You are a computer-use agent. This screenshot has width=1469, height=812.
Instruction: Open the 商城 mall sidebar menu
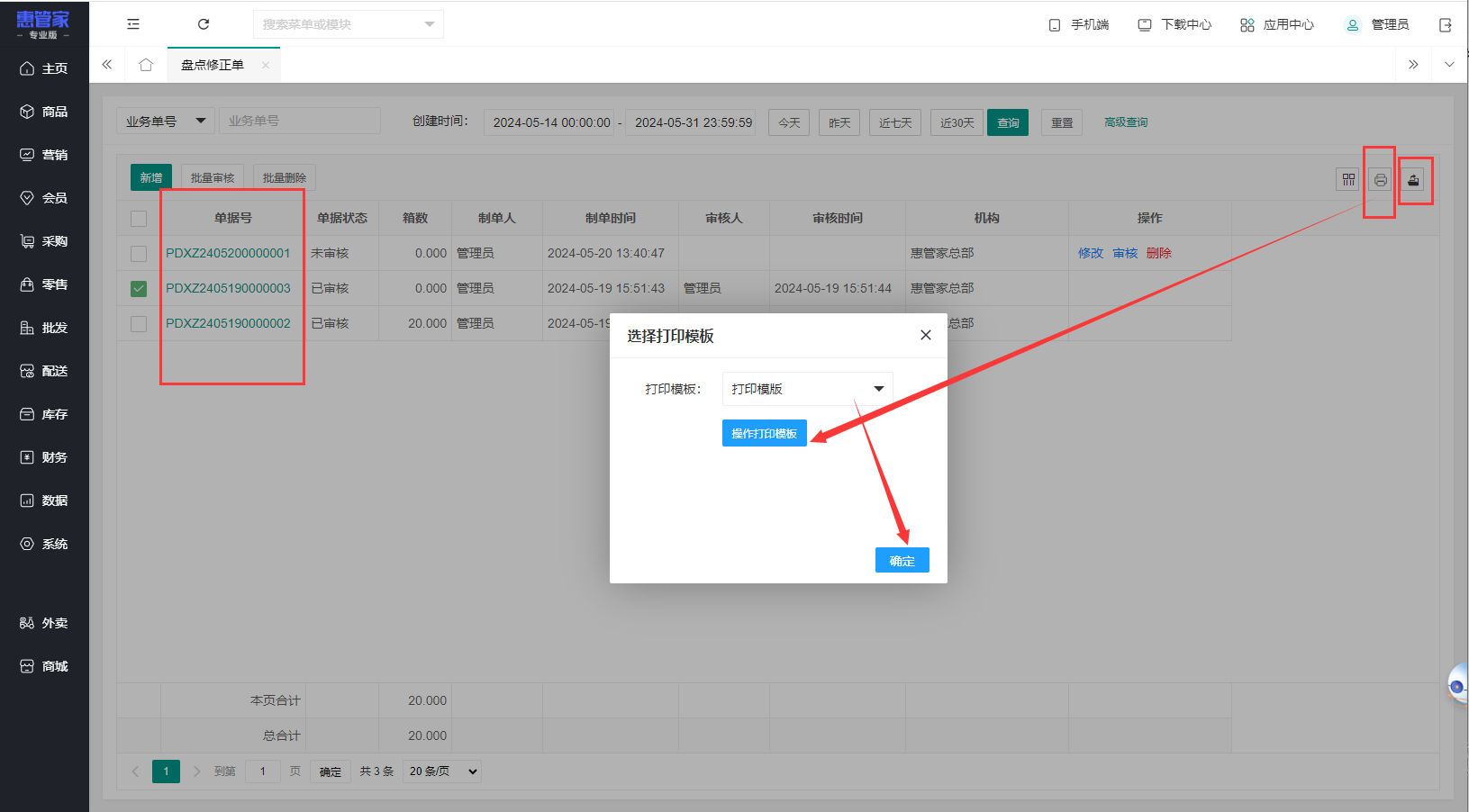tap(44, 666)
